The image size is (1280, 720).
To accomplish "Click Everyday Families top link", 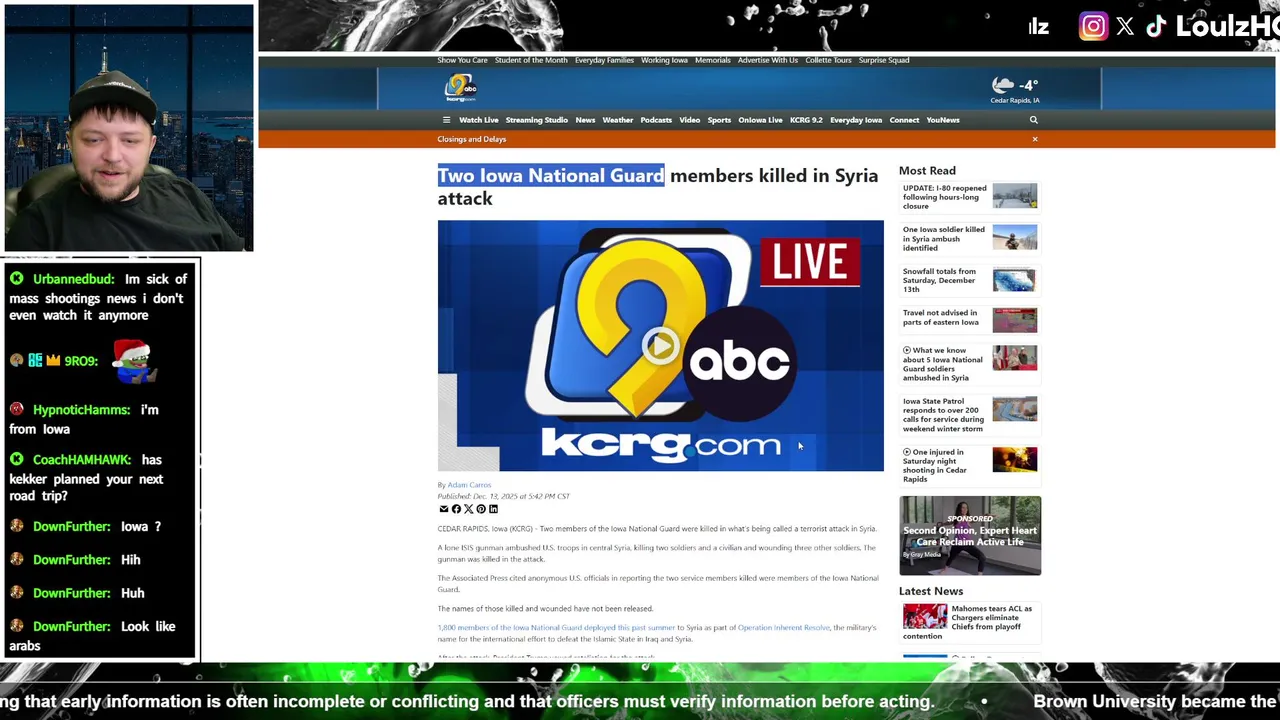I will pyautogui.click(x=604, y=60).
